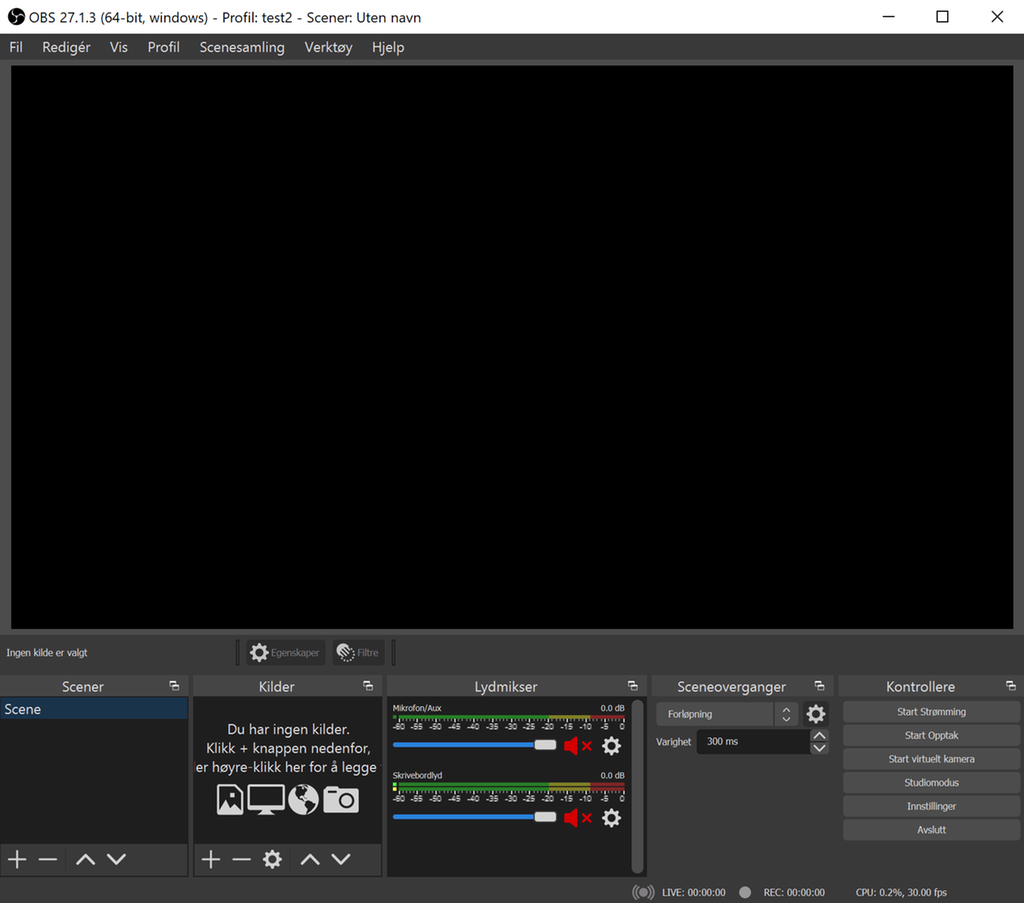Click the Filtre button

[358, 652]
